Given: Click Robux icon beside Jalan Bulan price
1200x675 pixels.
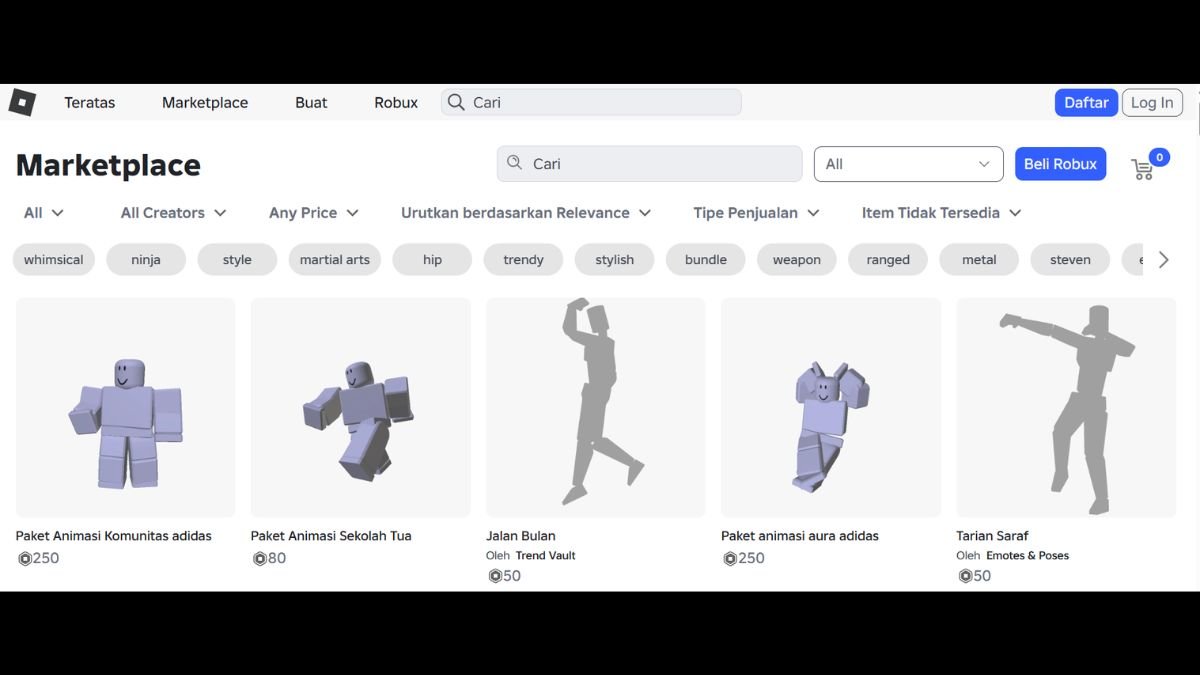Looking at the screenshot, I should click(x=495, y=576).
